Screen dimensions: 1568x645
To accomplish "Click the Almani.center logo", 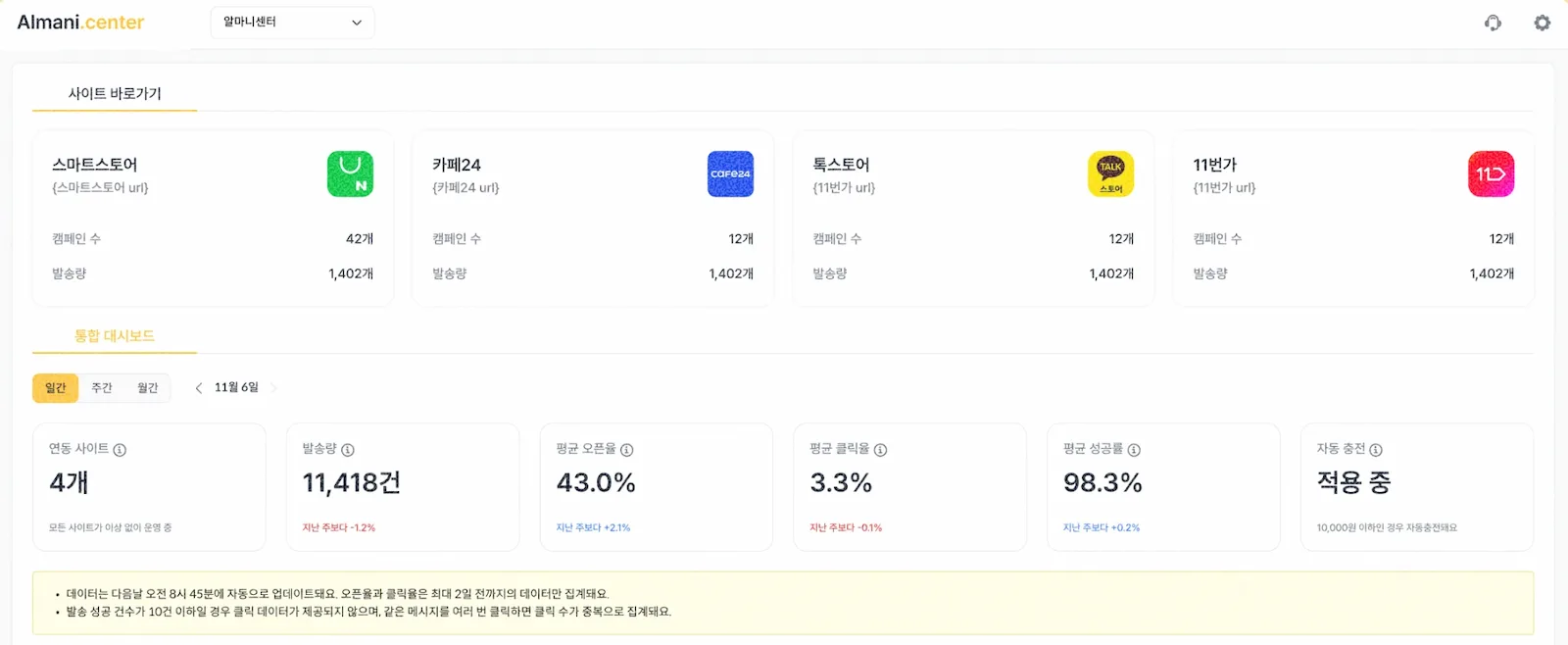I will click(x=80, y=23).
